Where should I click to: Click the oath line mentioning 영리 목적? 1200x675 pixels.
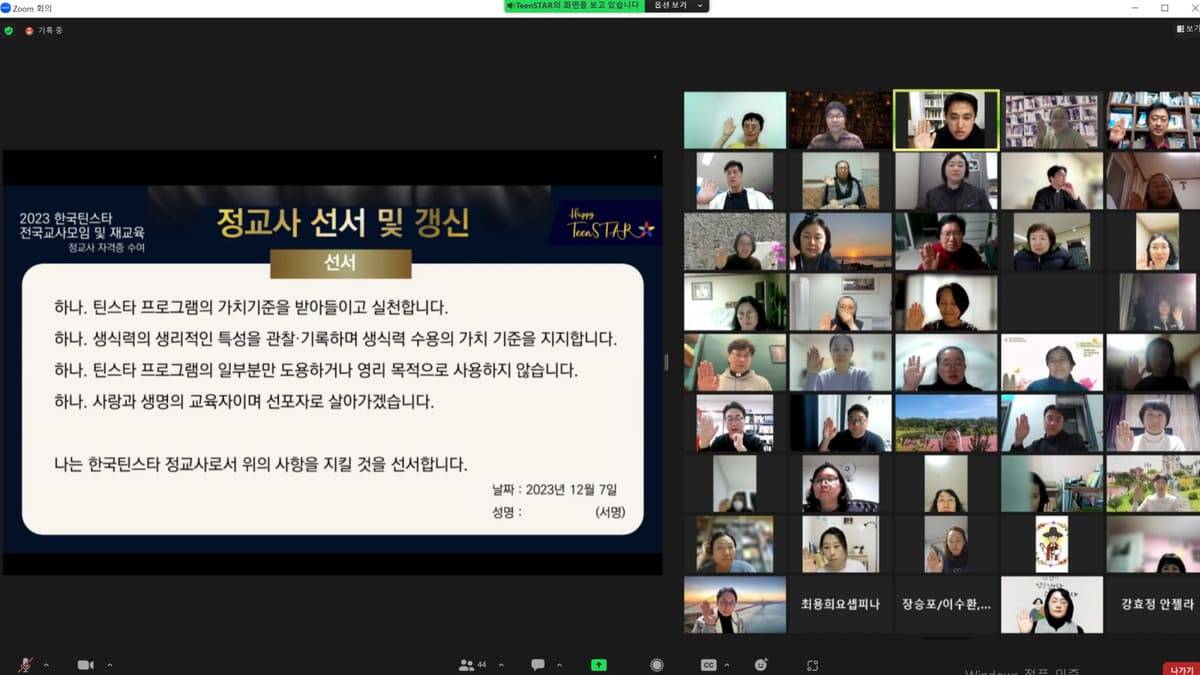[x=317, y=370]
